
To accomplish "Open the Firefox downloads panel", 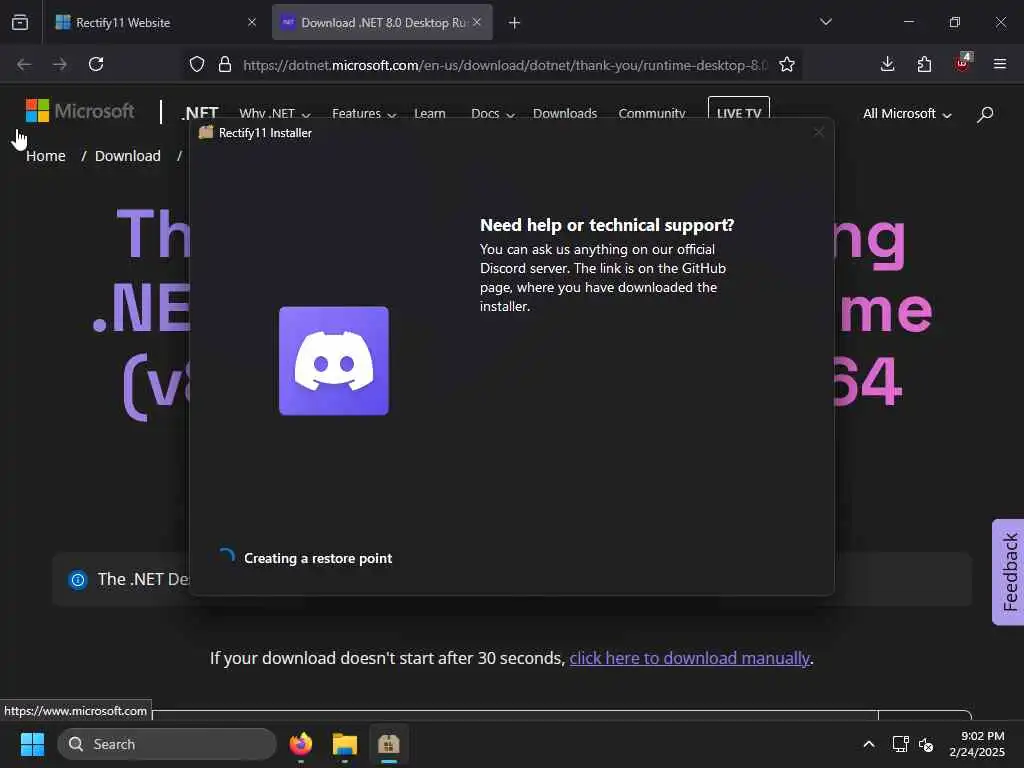I will pyautogui.click(x=888, y=64).
